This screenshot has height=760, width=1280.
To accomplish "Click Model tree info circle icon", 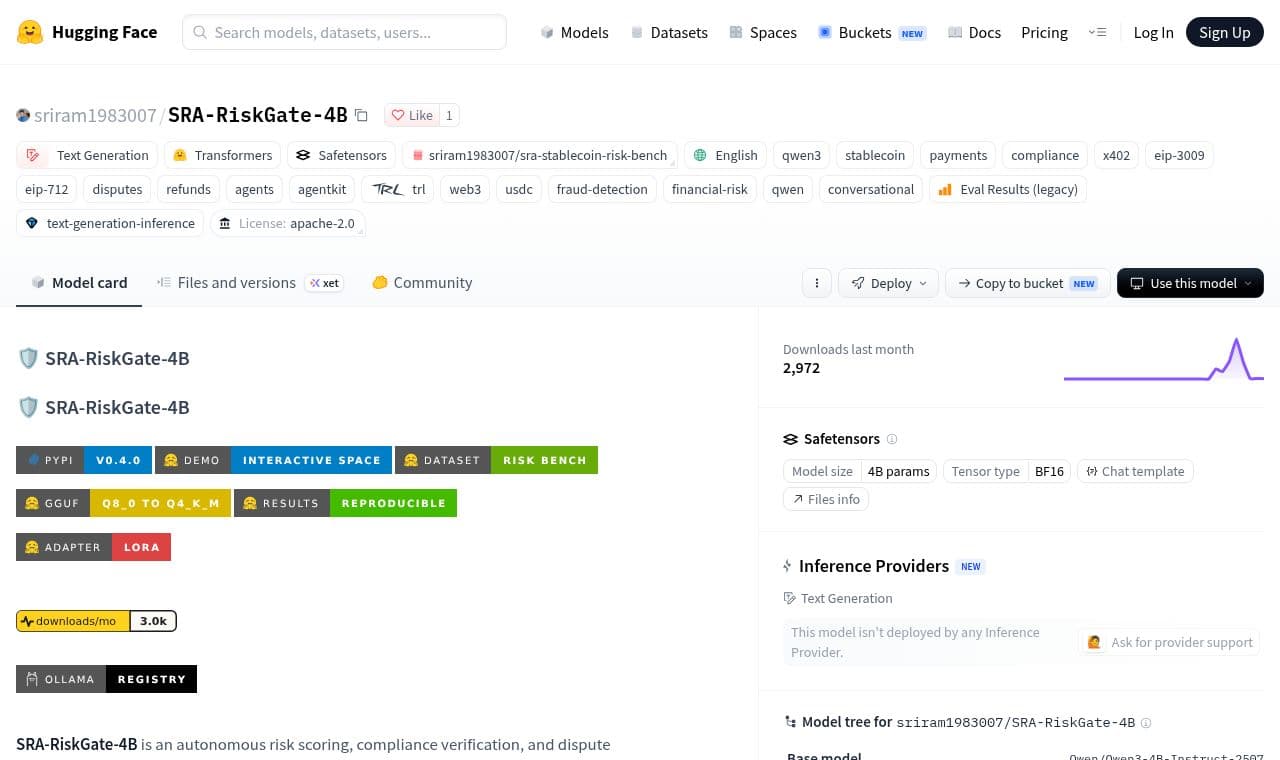I will 1146,722.
